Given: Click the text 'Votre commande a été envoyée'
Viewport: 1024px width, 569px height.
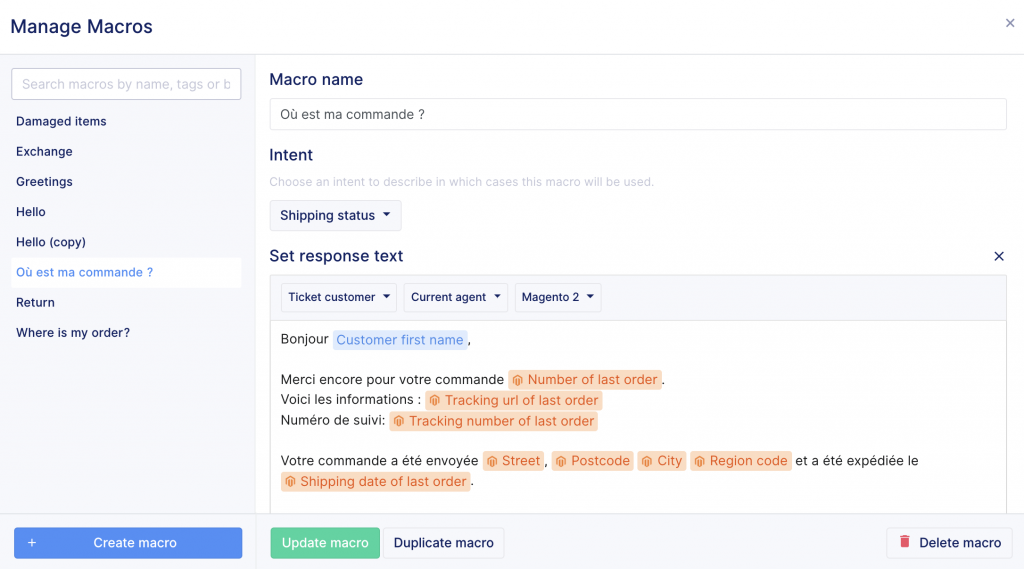Looking at the screenshot, I should pyautogui.click(x=379, y=461).
